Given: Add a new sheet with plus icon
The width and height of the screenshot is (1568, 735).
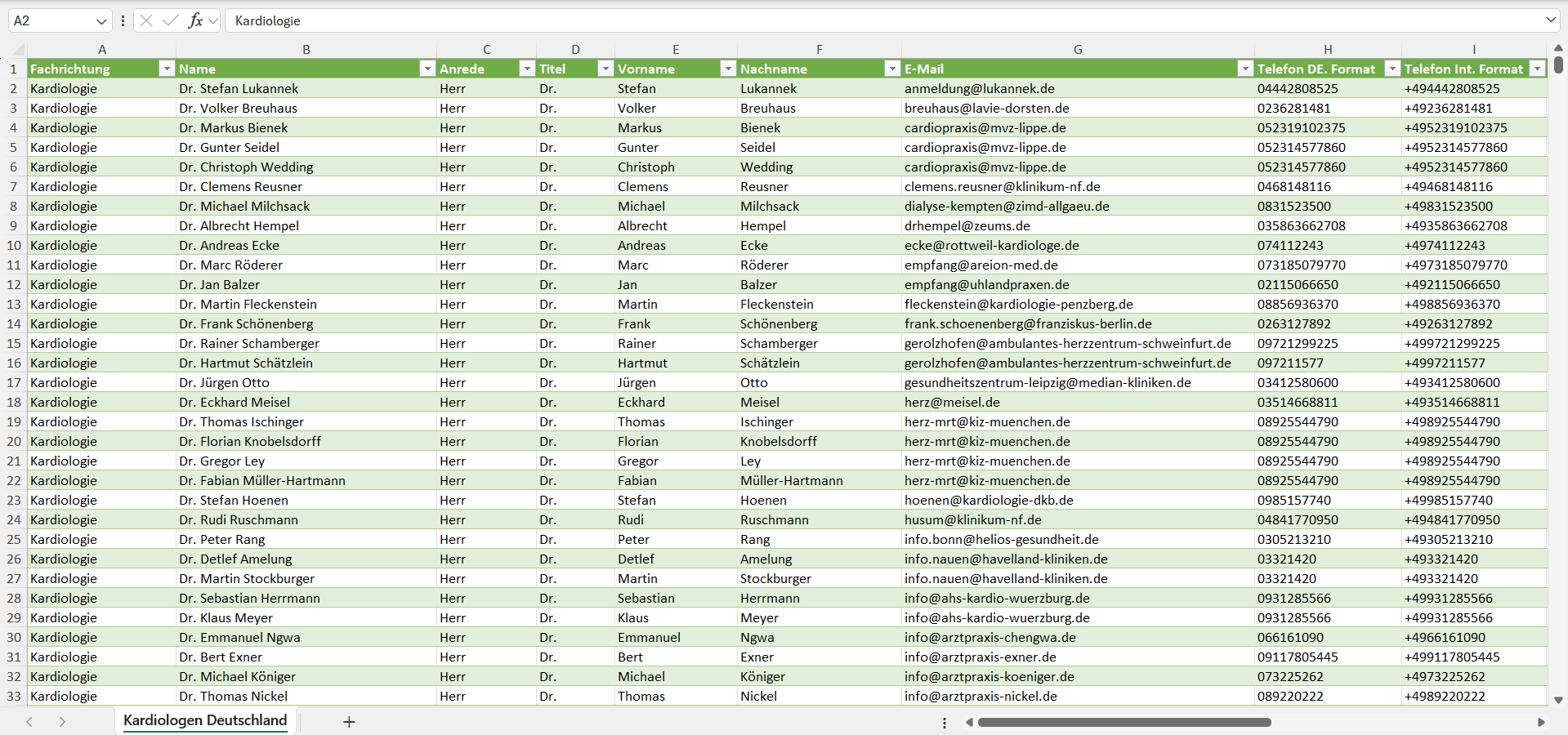Looking at the screenshot, I should coord(349,722).
